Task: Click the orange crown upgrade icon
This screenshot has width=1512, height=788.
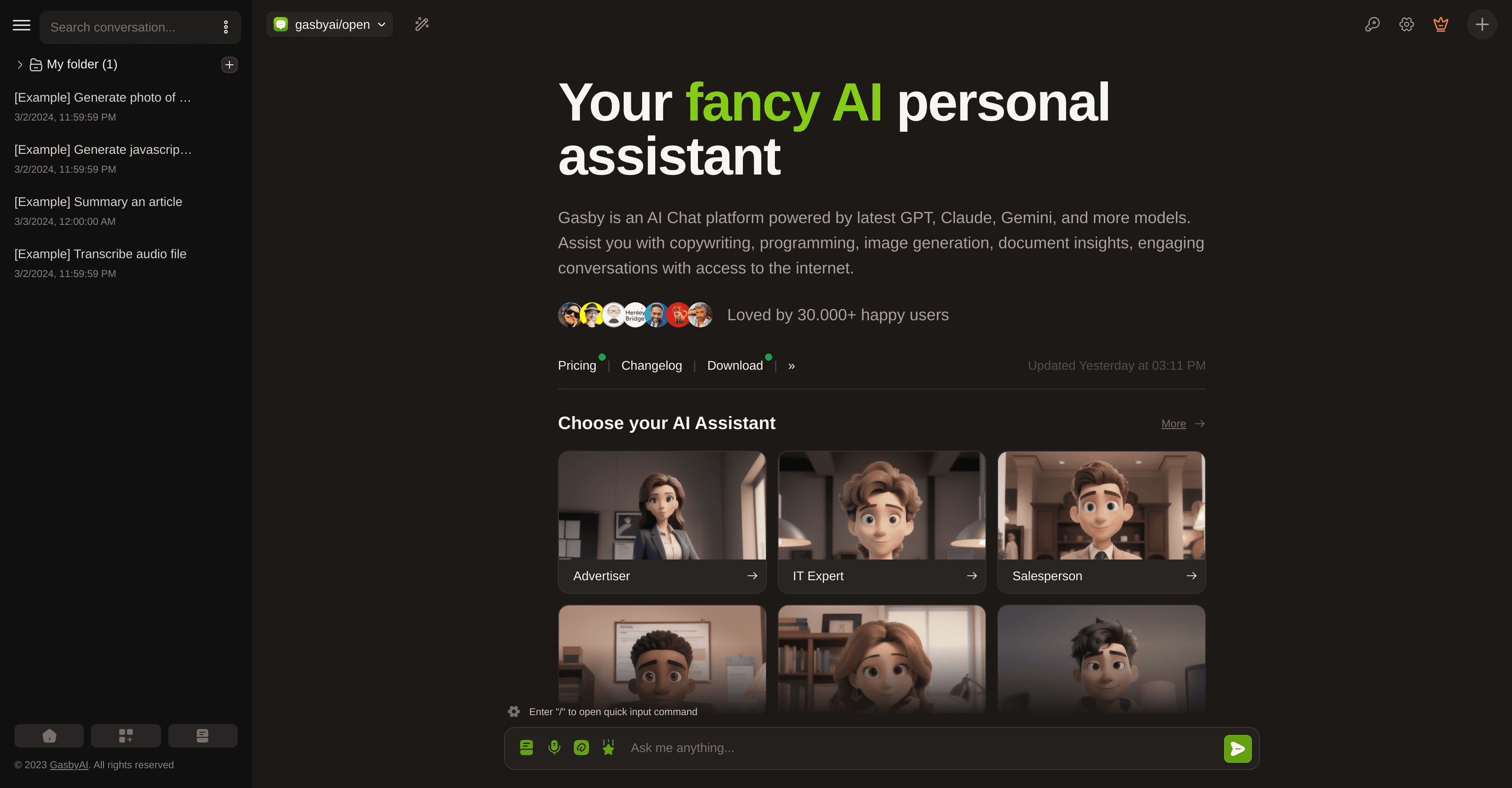Action: click(1440, 24)
